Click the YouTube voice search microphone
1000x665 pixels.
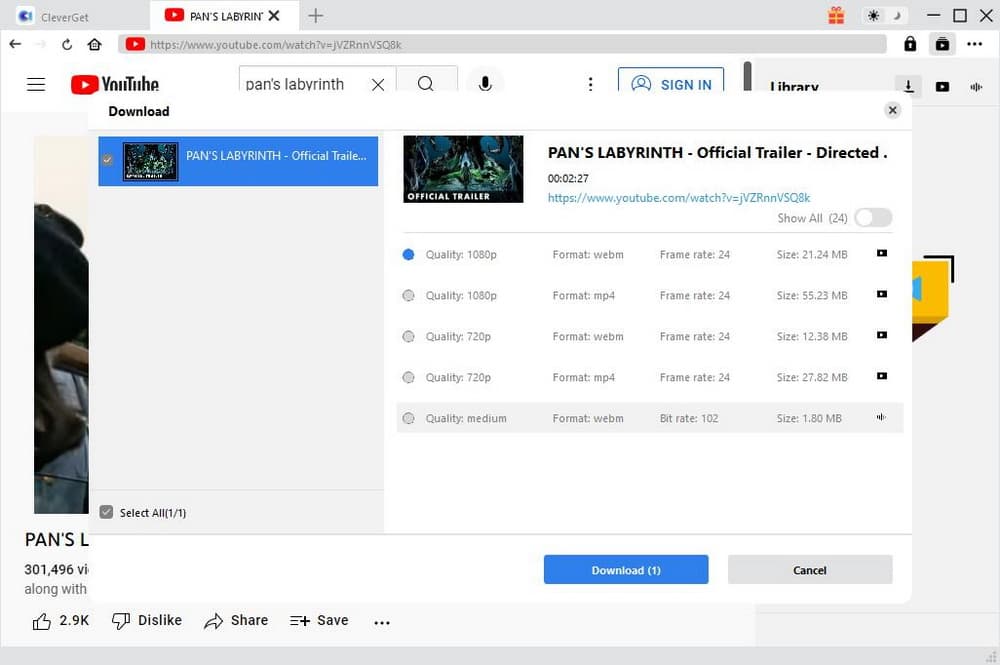pos(485,84)
